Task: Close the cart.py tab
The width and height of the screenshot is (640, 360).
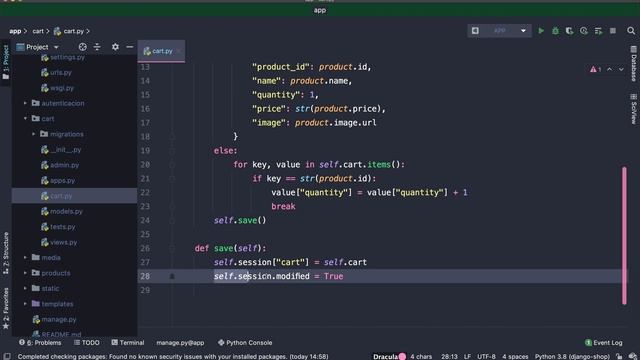Action: pyautogui.click(x=179, y=51)
